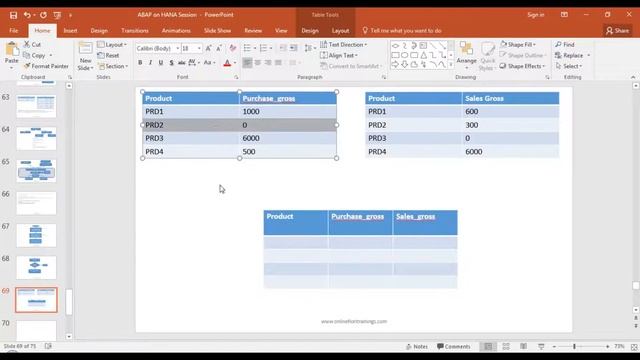This screenshot has height=360, width=640.
Task: Select slide 68 thumbnail
Action: click(x=36, y=267)
